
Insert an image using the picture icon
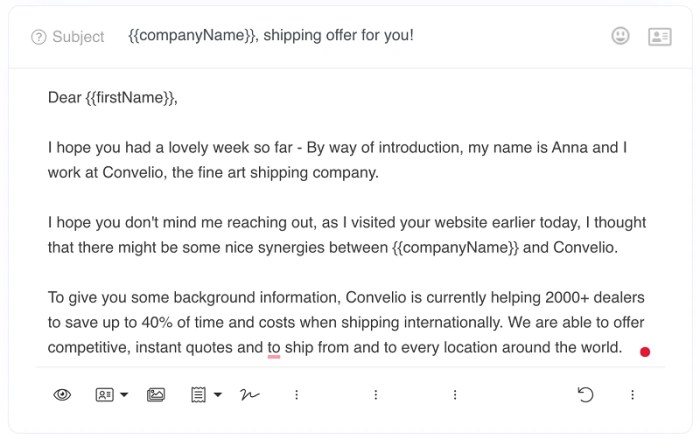coord(156,395)
